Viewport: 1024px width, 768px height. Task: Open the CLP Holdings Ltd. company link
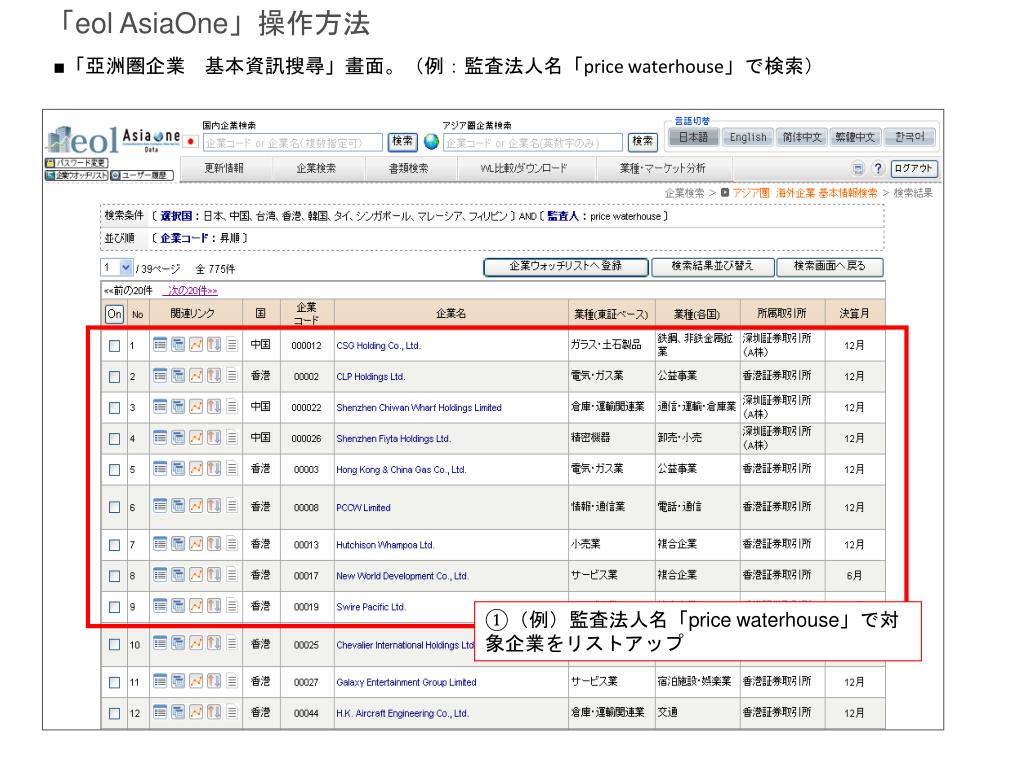coord(371,377)
